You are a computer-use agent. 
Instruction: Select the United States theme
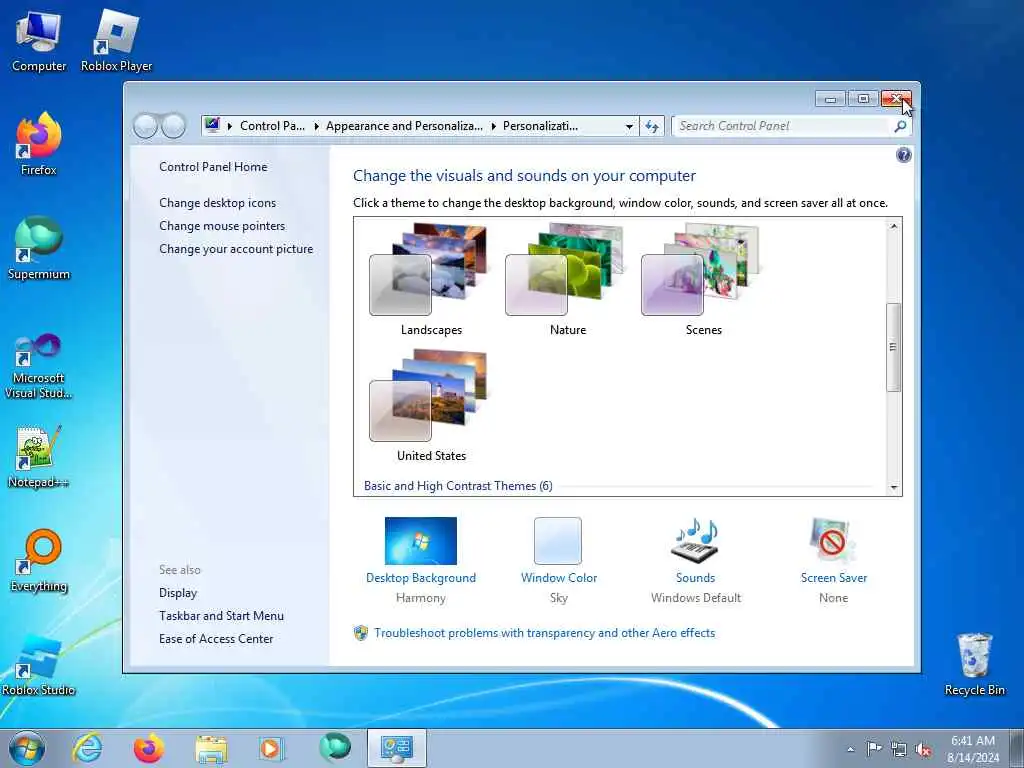point(430,406)
